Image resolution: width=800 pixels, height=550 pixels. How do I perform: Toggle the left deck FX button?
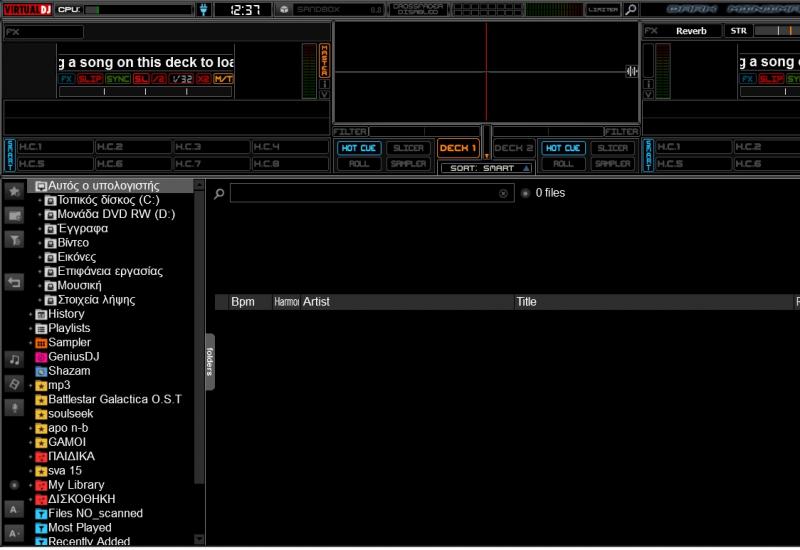tap(67, 79)
